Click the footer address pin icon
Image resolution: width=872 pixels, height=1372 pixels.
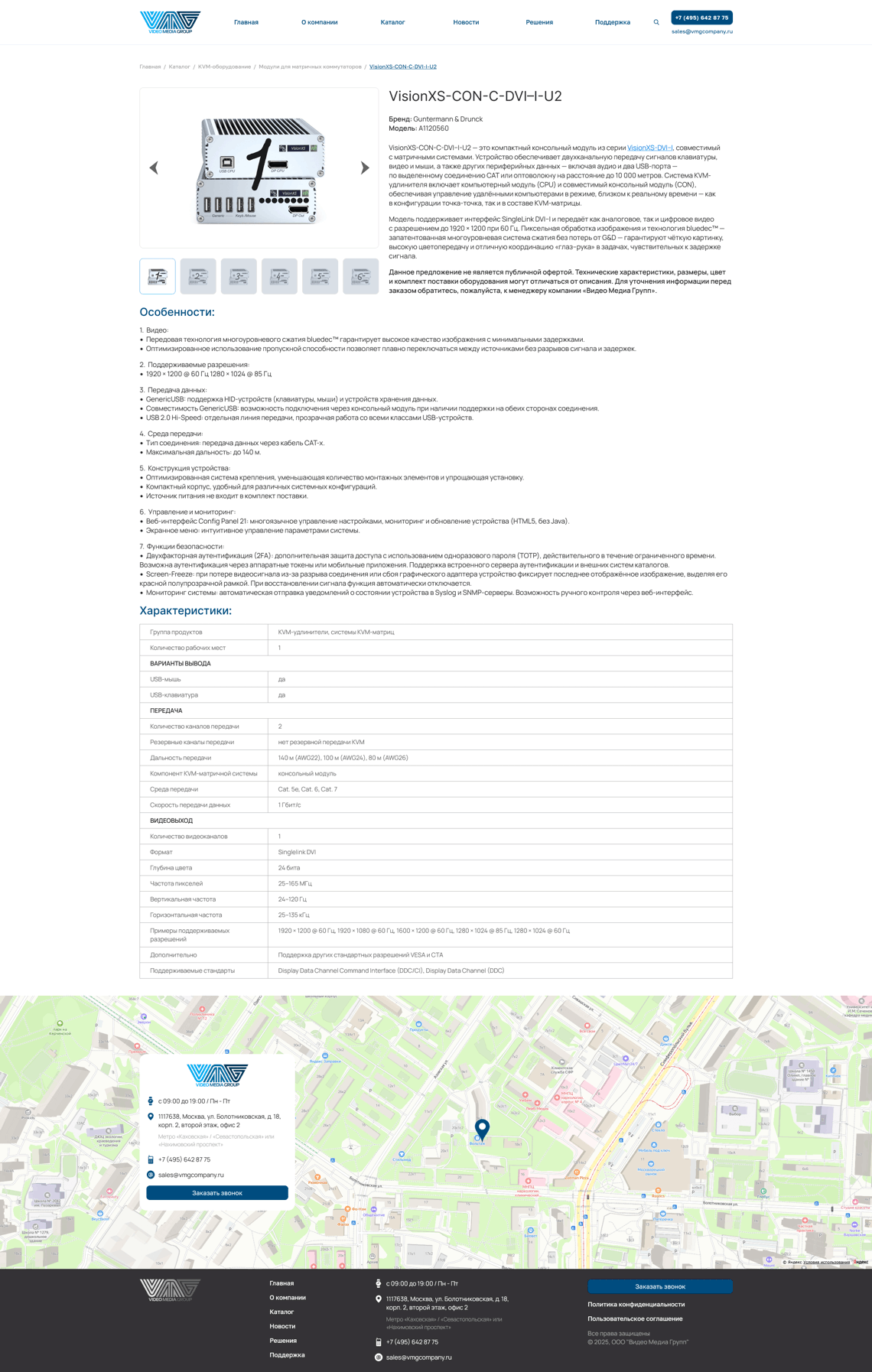[379, 1299]
